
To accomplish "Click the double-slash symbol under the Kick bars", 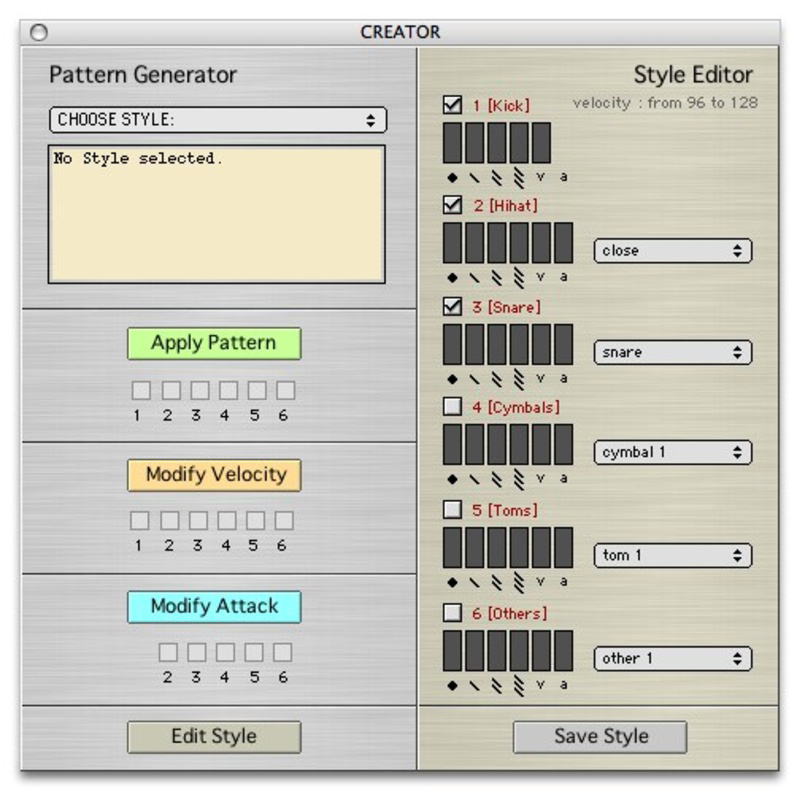I will point(496,178).
